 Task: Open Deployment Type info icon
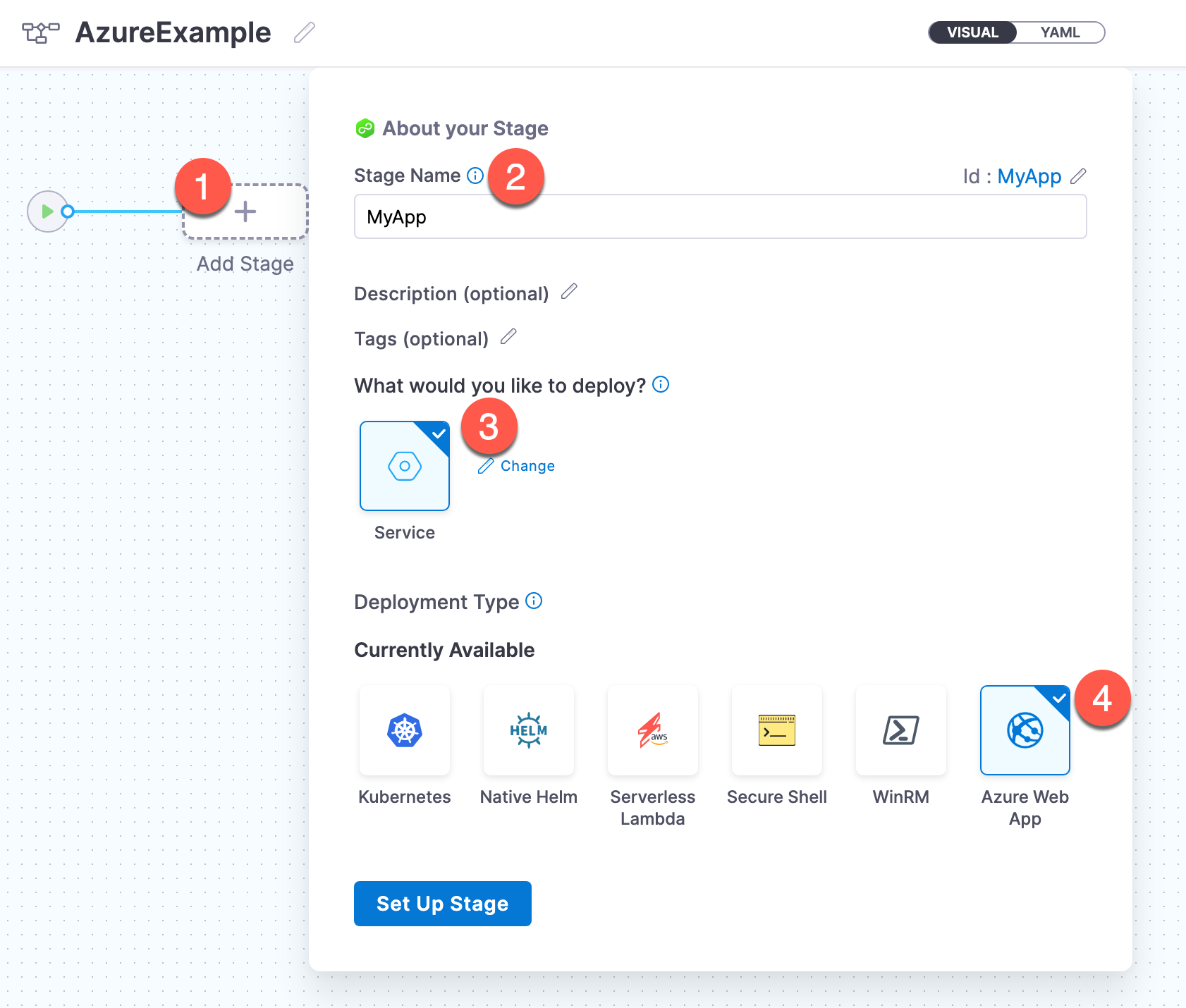534,601
